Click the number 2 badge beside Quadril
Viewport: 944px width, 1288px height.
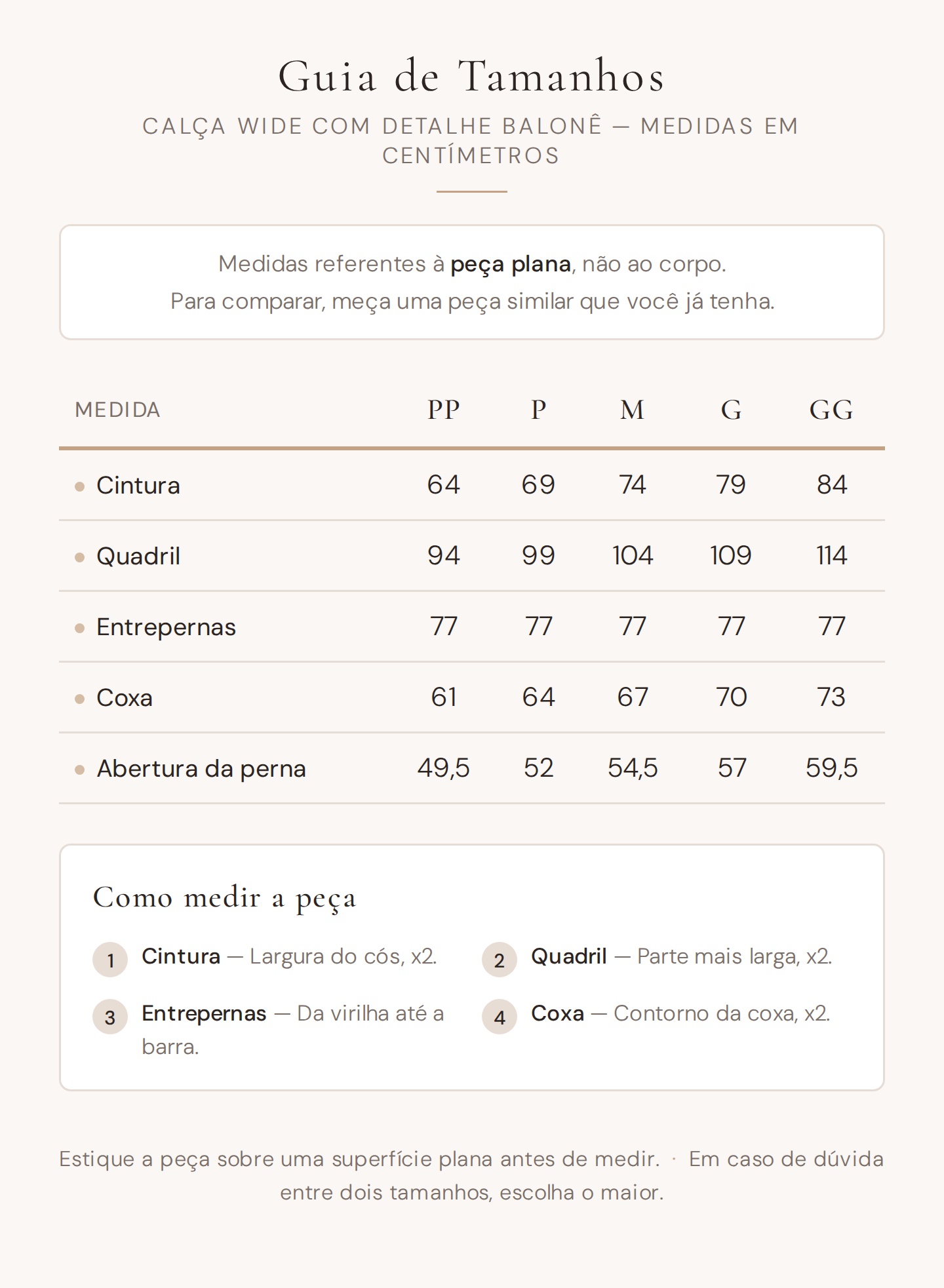(500, 960)
